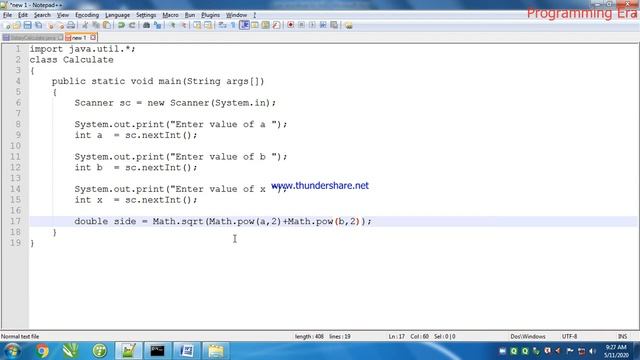Save the document with the Save icon
Viewport: 640px width, 360px height.
coord(27,25)
